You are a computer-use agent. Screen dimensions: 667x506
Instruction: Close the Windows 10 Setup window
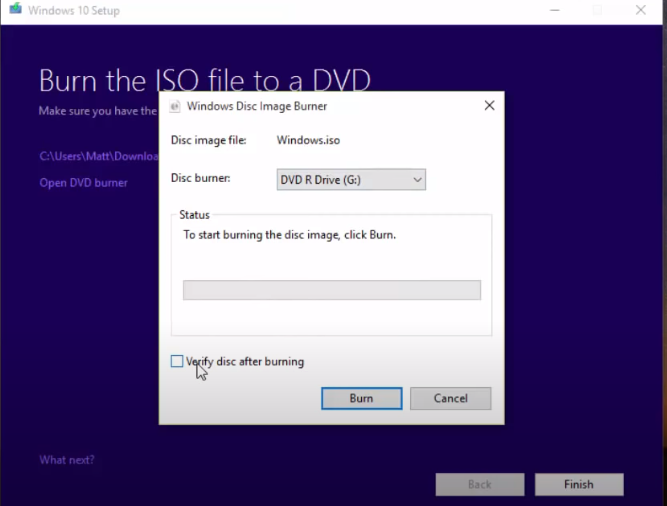coord(641,10)
